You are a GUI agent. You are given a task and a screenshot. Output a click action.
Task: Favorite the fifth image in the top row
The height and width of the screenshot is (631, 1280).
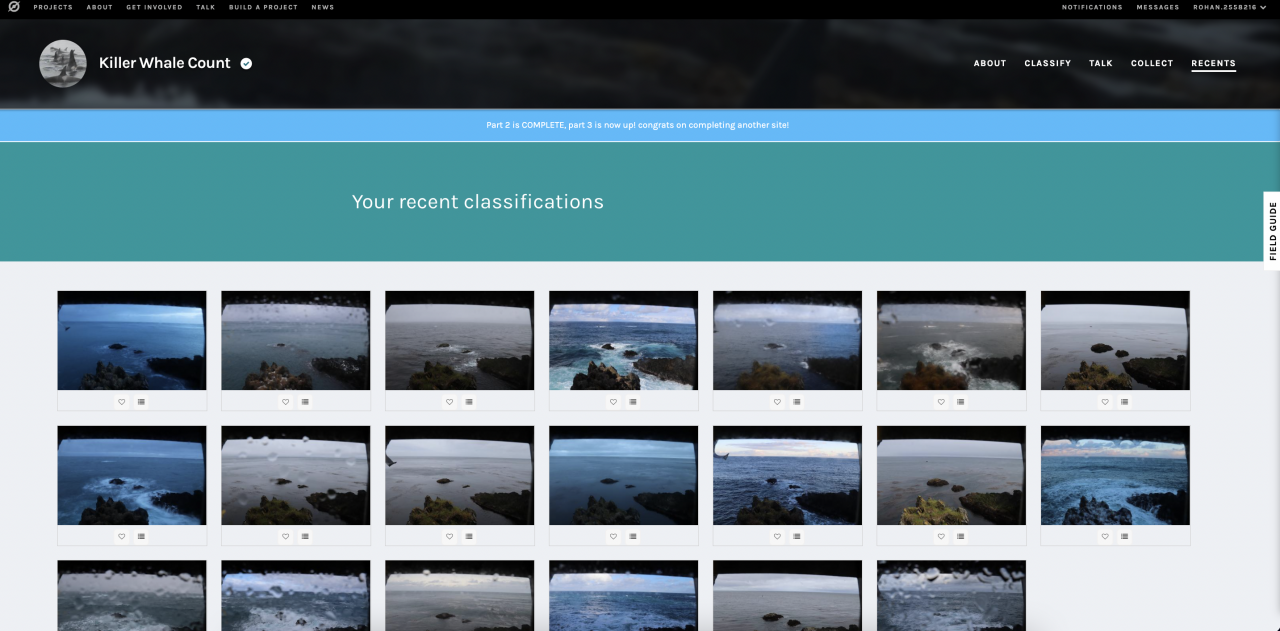777,401
